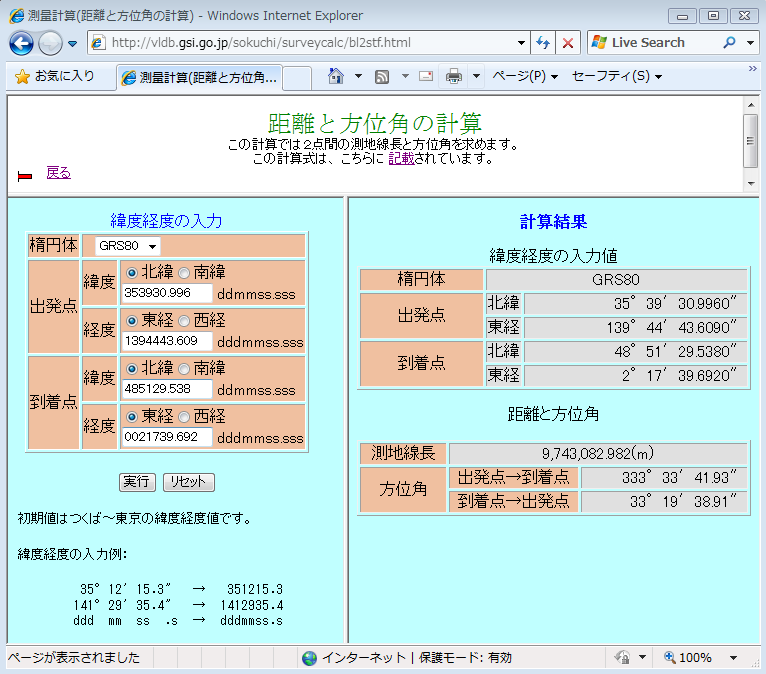766x674 pixels.
Task: Click the status bar security lock icon
Action: [x=623, y=657]
